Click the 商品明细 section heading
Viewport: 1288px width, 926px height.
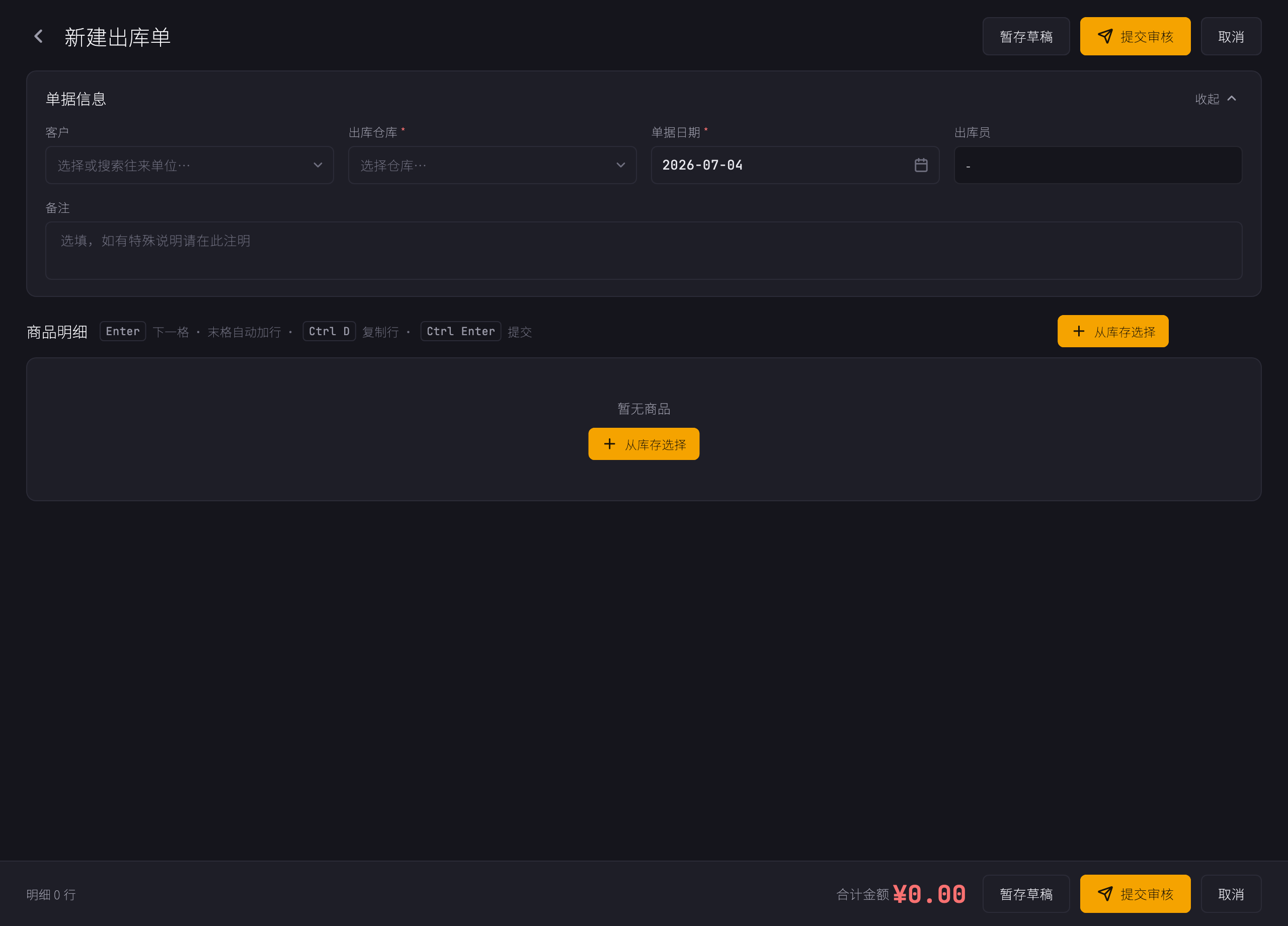57,332
